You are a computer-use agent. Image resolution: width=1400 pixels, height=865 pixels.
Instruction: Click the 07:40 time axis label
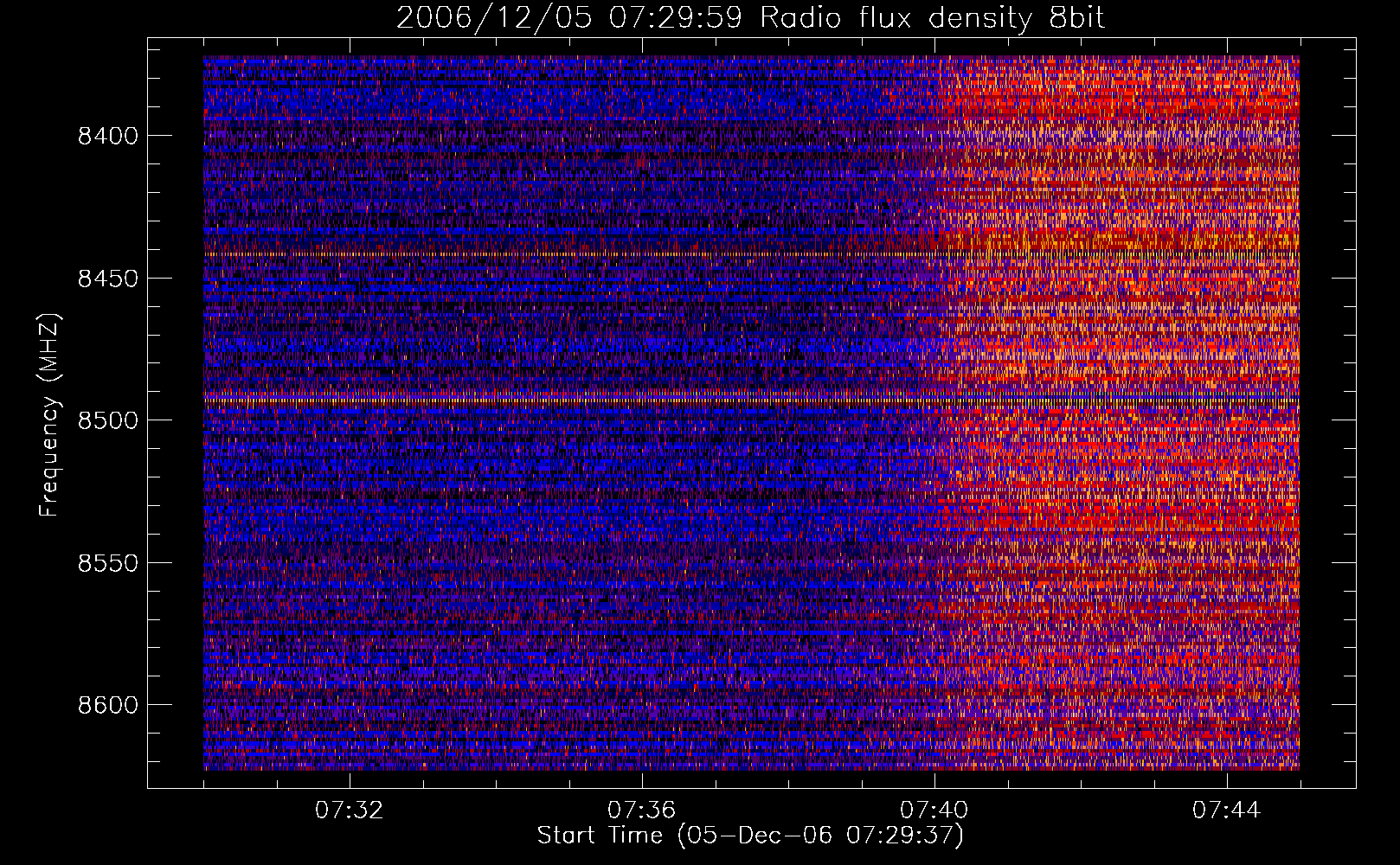click(x=934, y=811)
